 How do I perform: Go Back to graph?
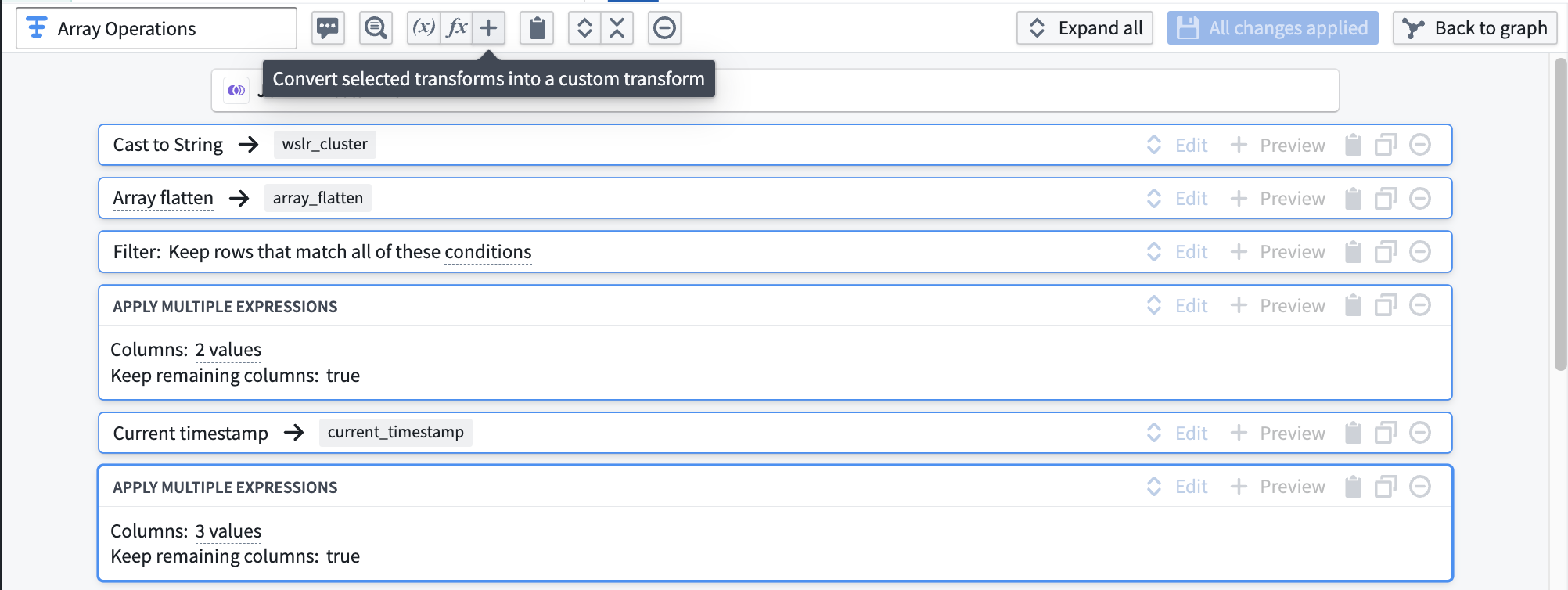[1475, 28]
